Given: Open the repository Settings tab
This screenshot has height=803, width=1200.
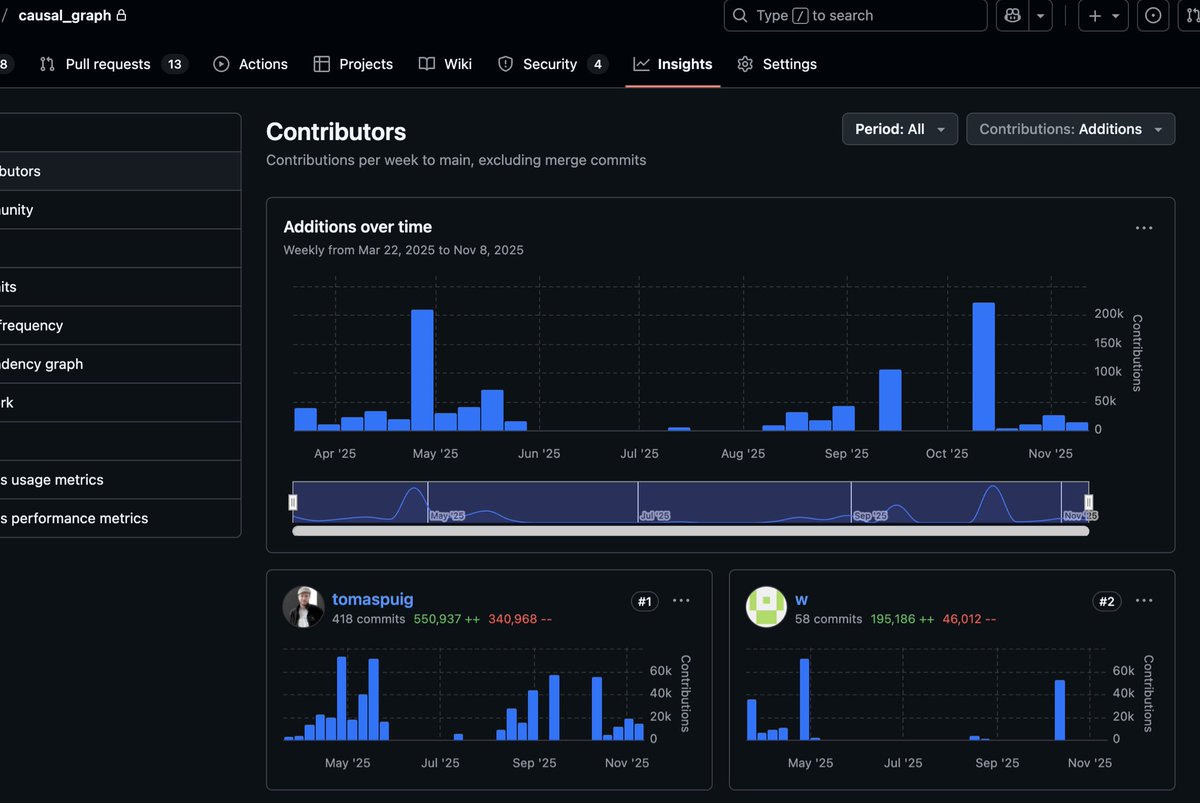Looking at the screenshot, I should tap(777, 64).
